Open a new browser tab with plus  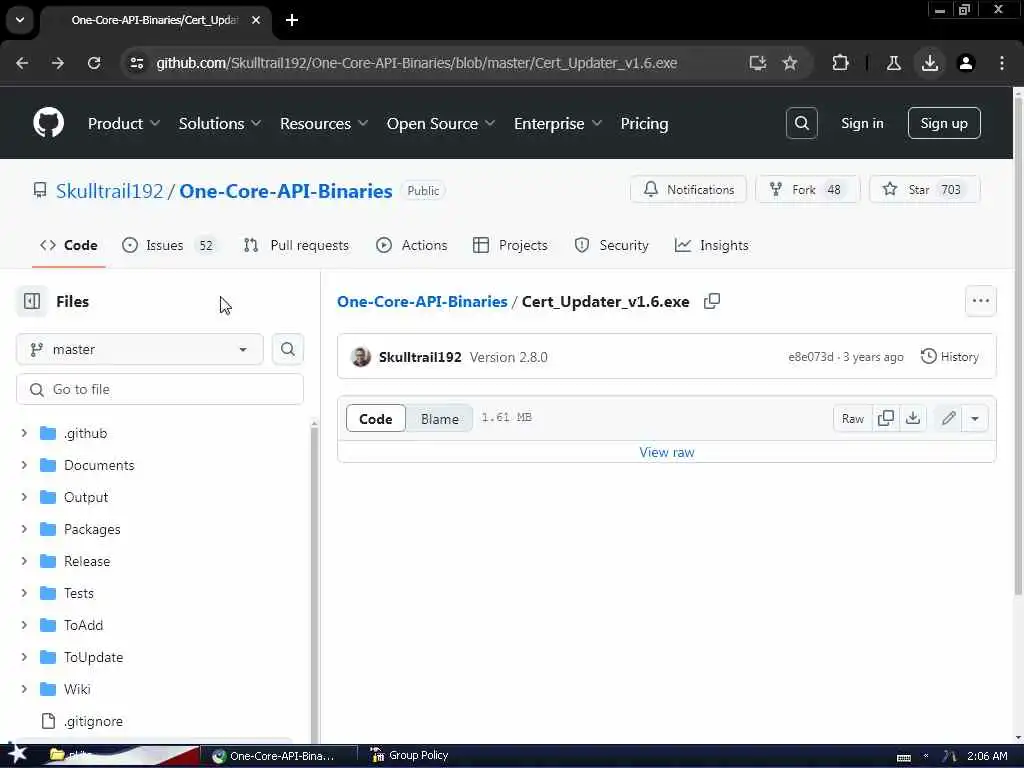pyautogui.click(x=292, y=20)
